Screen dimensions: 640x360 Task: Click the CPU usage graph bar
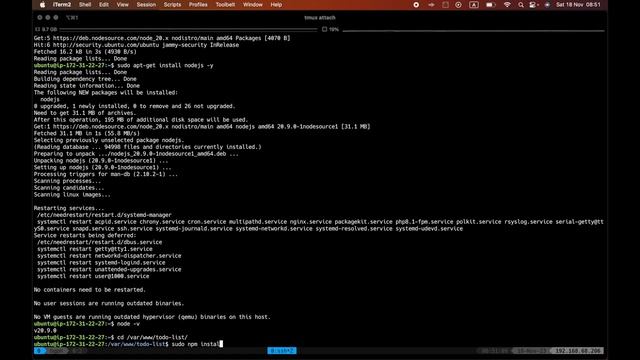(x=473, y=30)
